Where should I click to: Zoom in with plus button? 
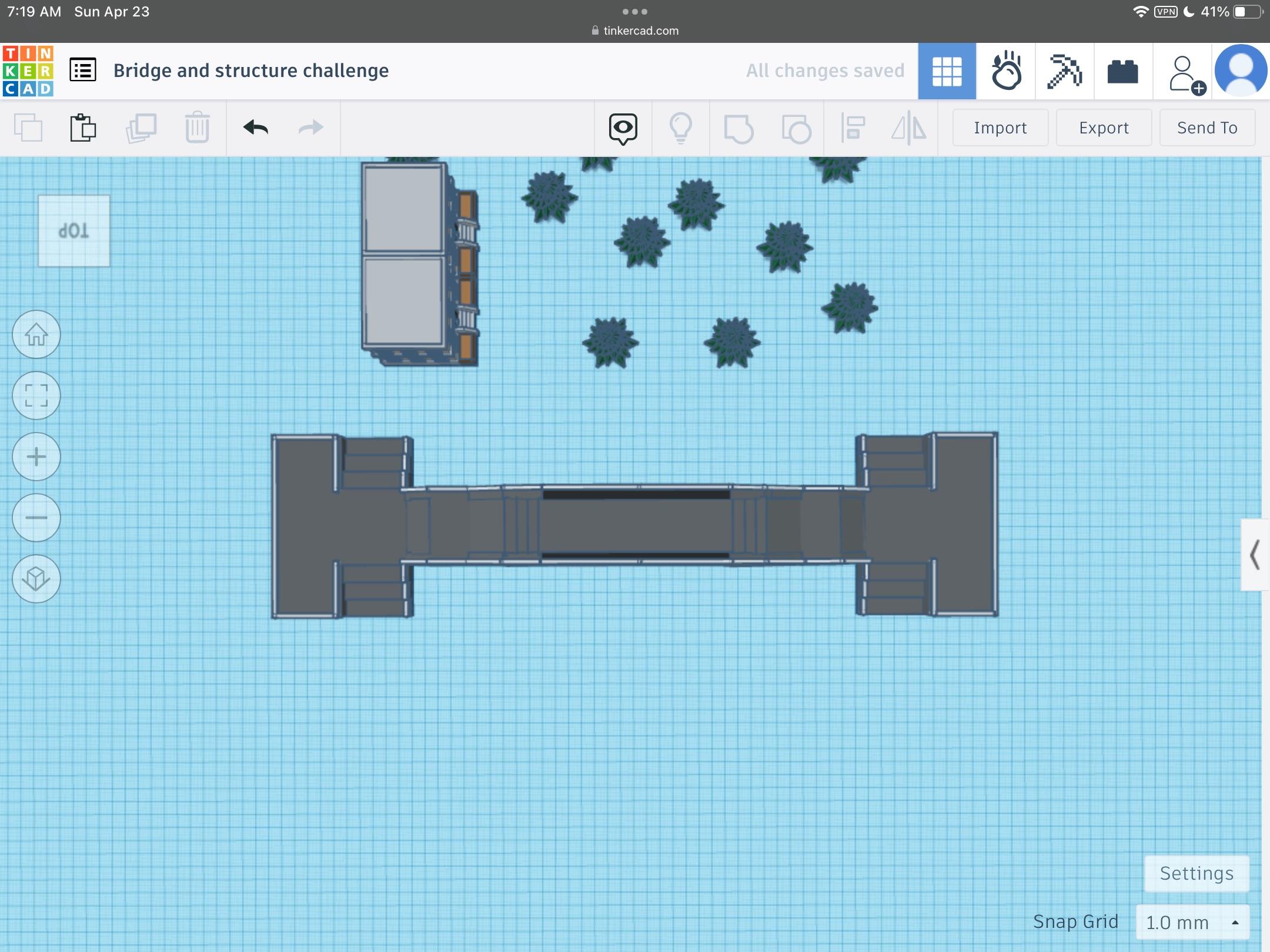(x=36, y=457)
